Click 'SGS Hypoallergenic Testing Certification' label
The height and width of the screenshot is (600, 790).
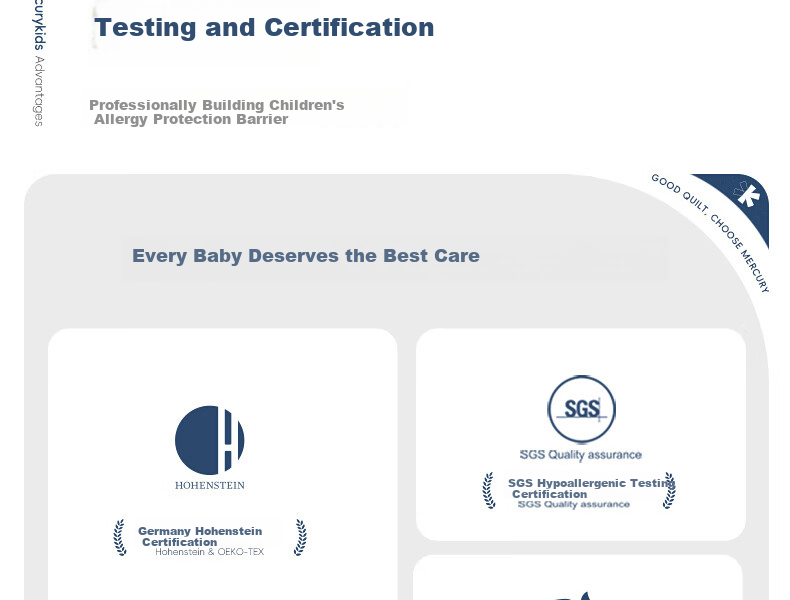(591, 488)
